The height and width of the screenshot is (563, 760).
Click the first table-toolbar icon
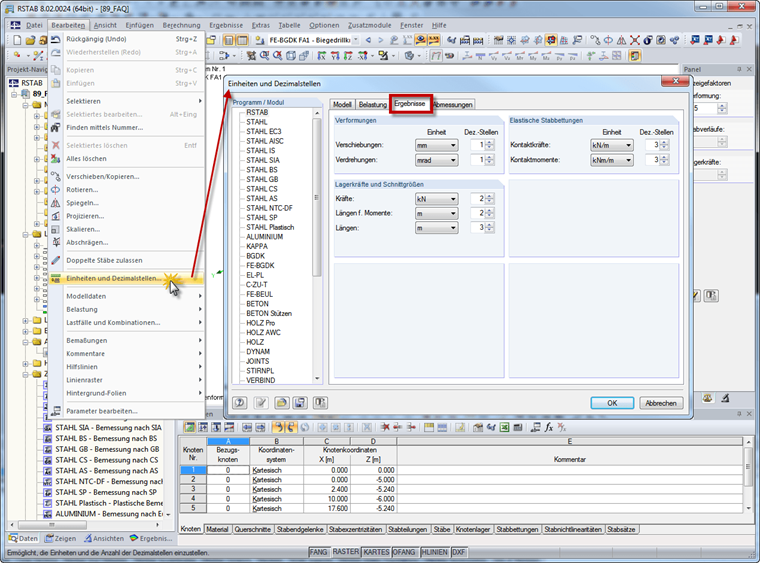pos(190,427)
